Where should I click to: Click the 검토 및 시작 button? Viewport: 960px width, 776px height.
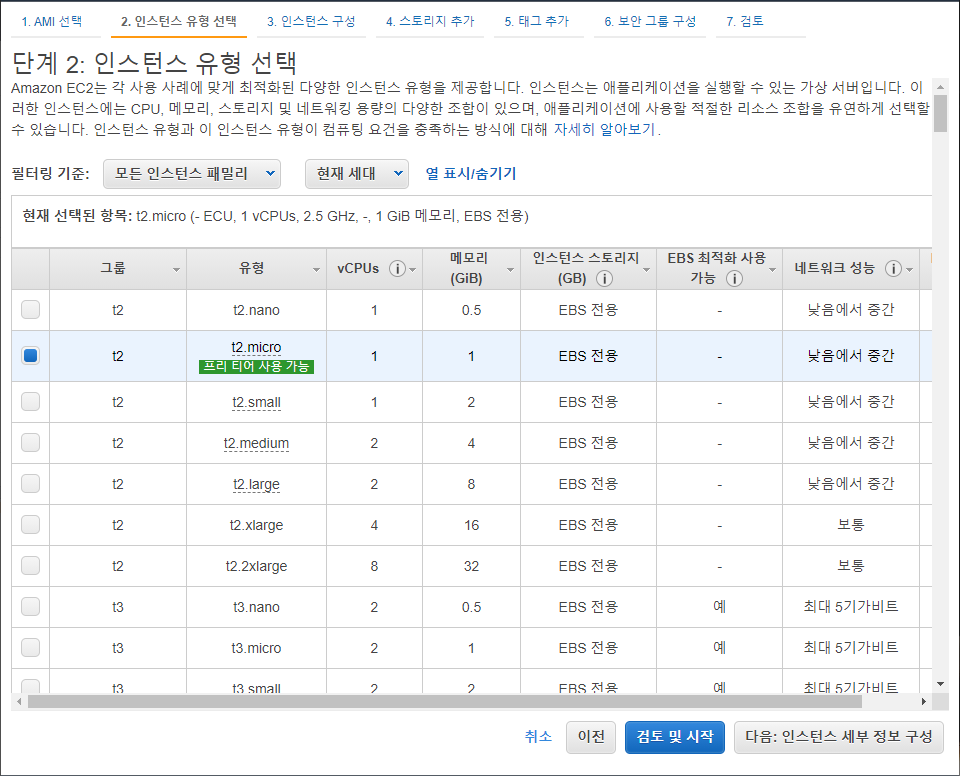pyautogui.click(x=675, y=737)
